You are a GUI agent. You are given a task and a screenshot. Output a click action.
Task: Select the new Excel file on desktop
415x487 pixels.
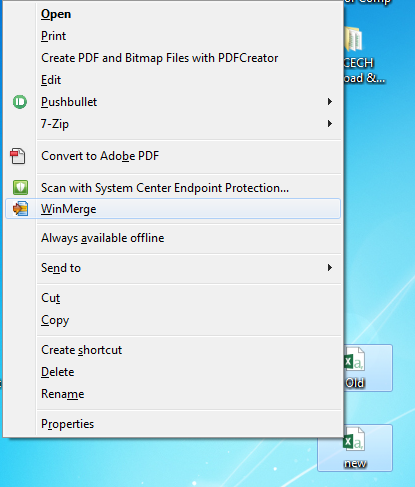coord(355,448)
